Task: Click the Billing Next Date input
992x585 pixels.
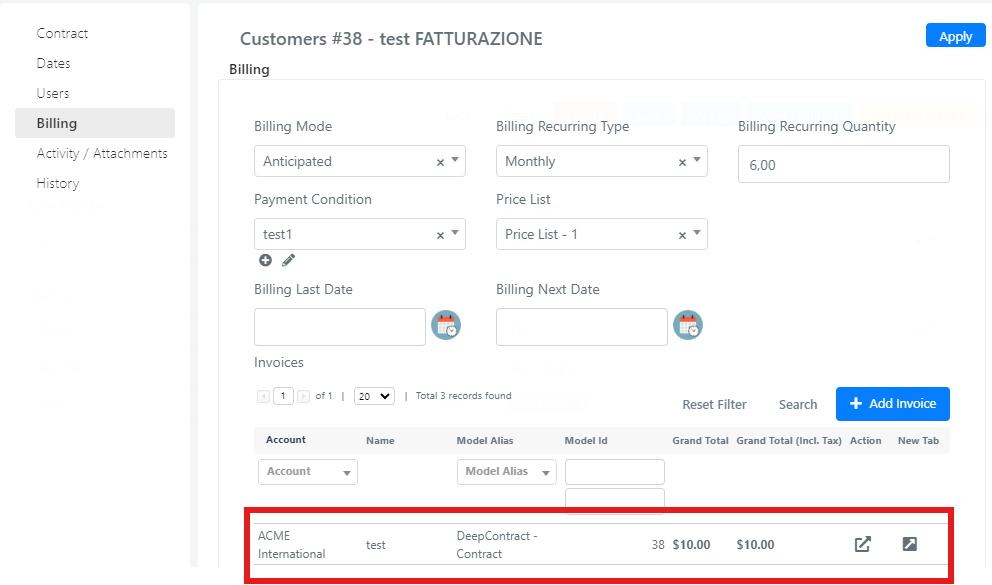Action: click(581, 327)
